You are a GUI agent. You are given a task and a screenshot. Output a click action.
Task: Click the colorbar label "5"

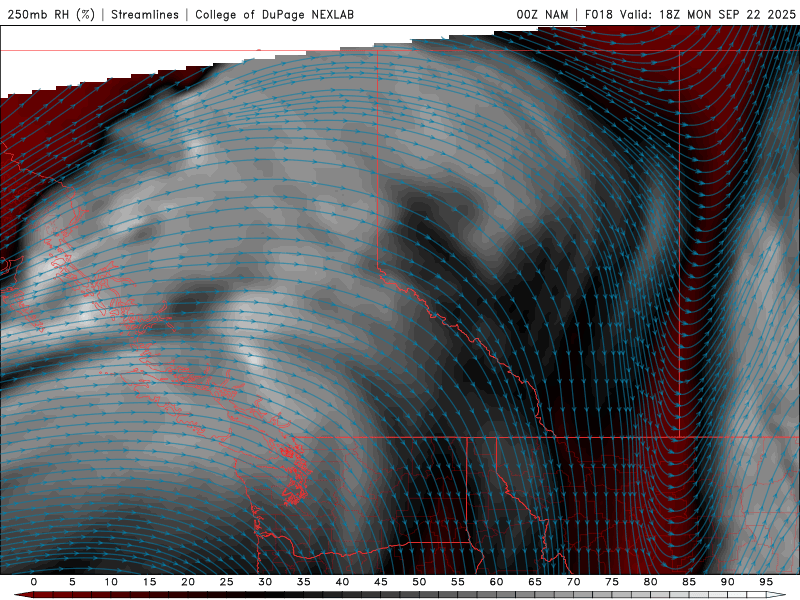pyautogui.click(x=72, y=582)
